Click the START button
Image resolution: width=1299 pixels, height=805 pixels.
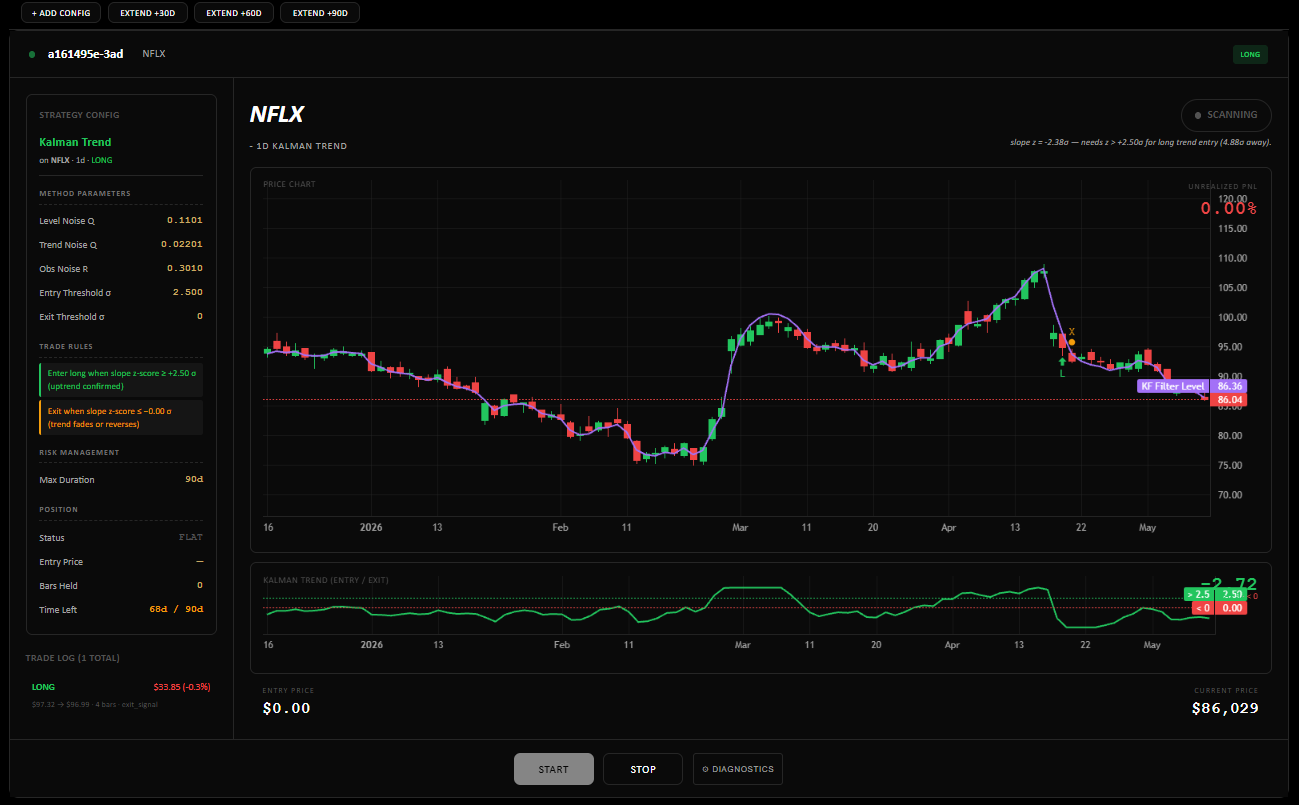tap(554, 769)
